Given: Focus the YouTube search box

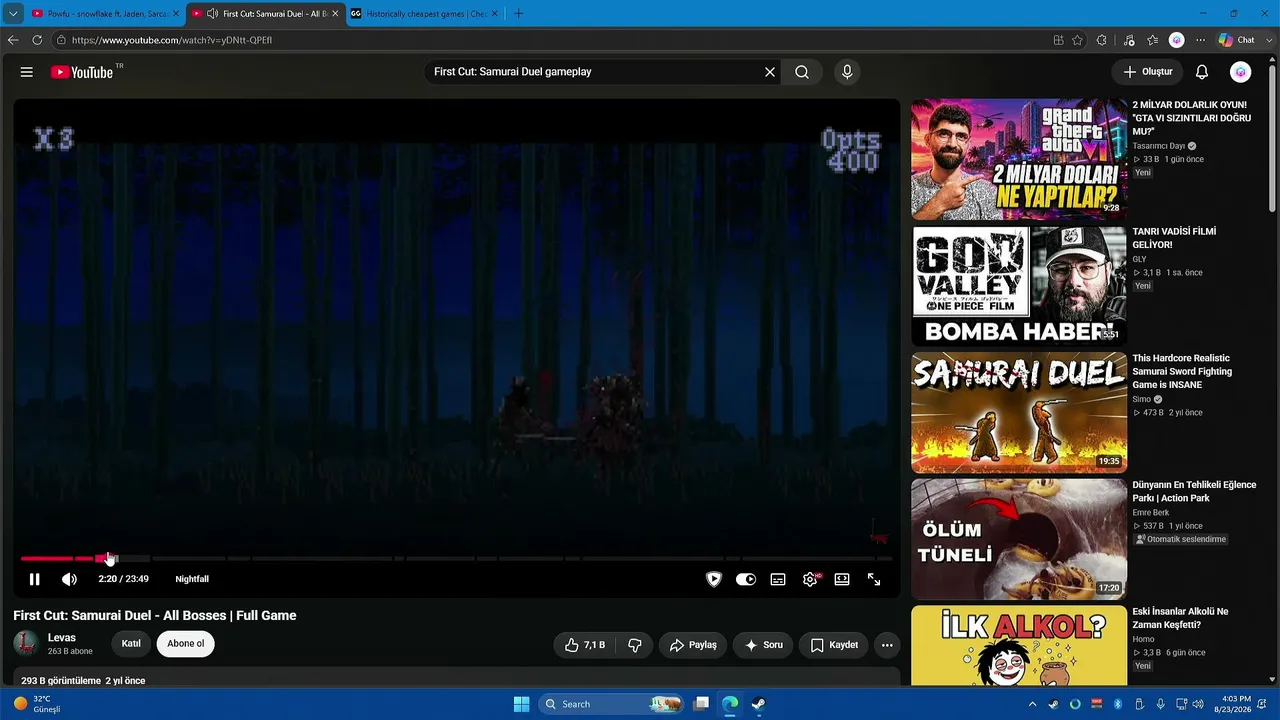Looking at the screenshot, I should pyautogui.click(x=594, y=72).
